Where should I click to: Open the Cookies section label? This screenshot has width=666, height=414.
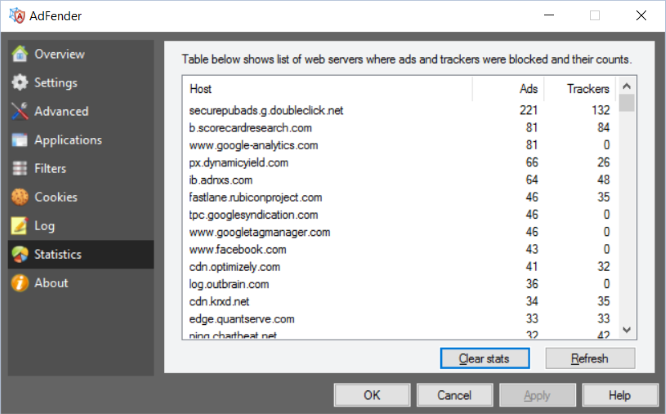(56, 197)
